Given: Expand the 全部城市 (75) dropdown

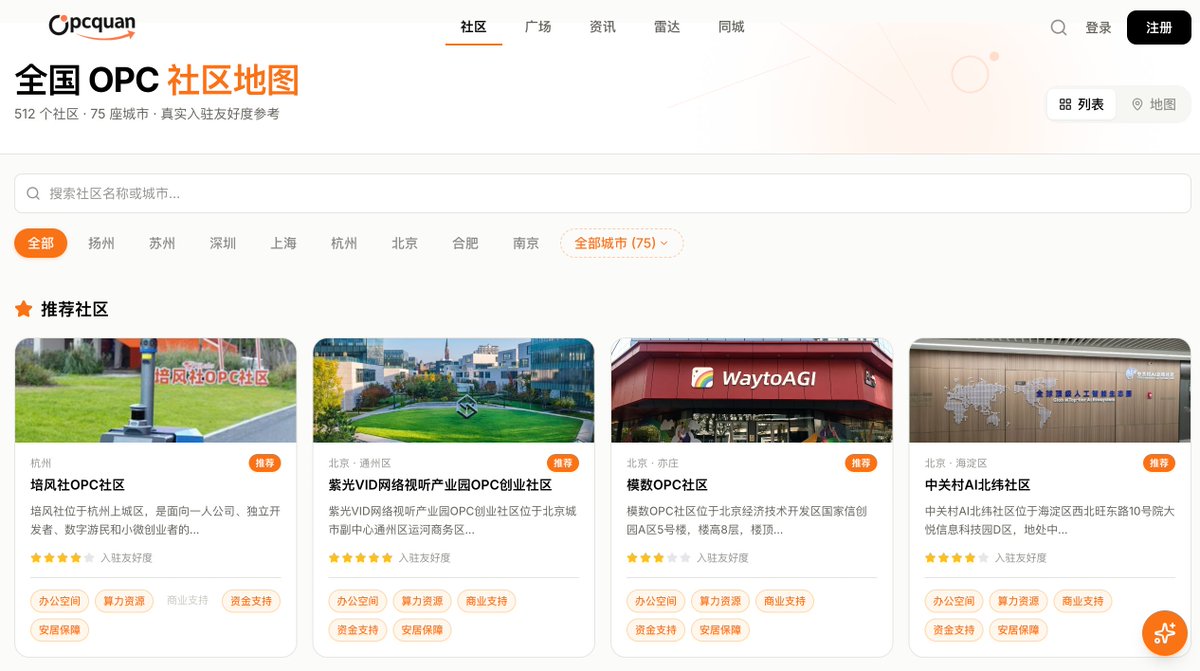Looking at the screenshot, I should pyautogui.click(x=622, y=243).
